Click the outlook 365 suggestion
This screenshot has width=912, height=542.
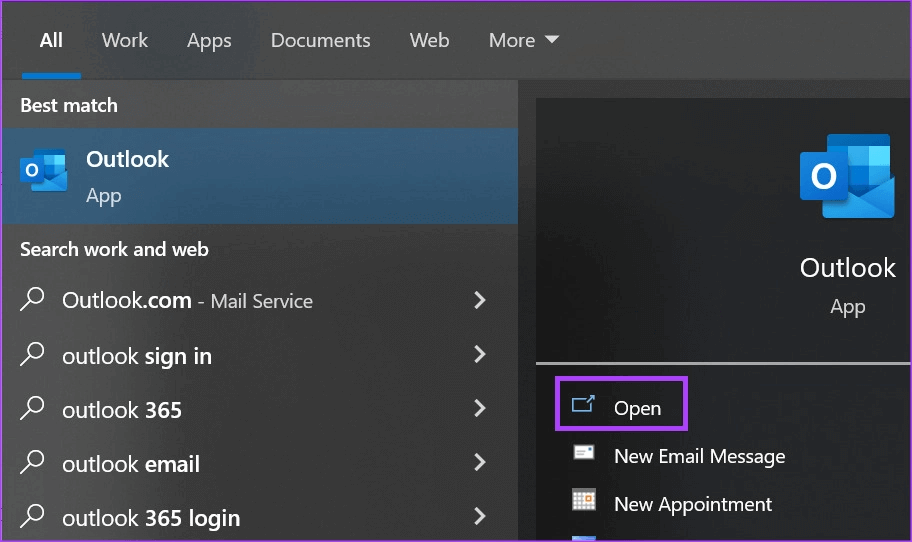[122, 410]
